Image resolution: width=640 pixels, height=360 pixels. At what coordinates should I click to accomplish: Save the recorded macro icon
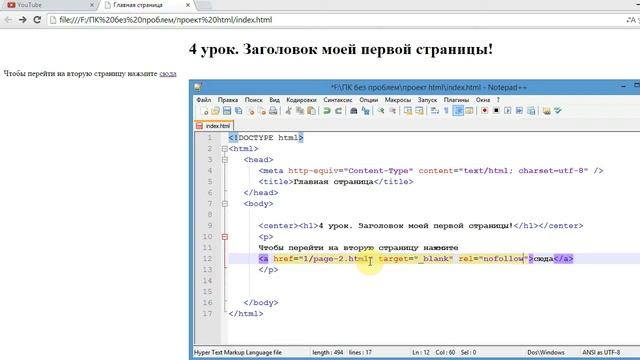[531, 111]
